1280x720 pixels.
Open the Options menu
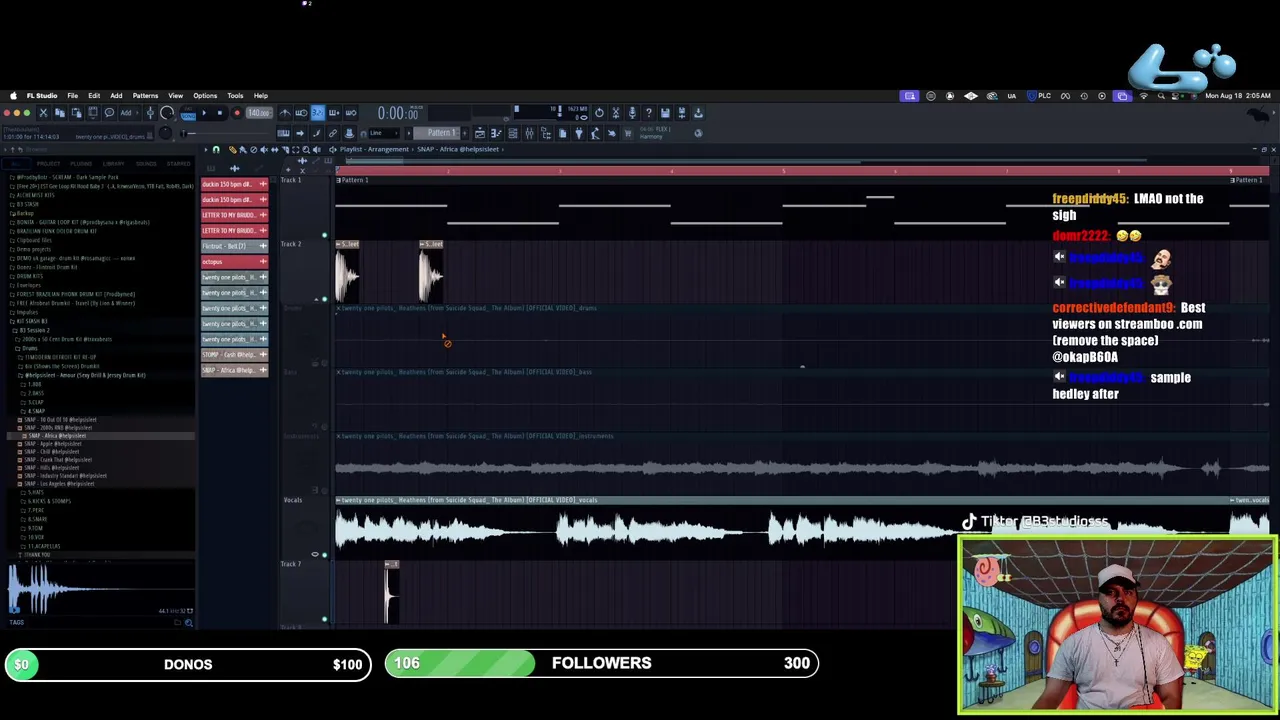point(205,96)
